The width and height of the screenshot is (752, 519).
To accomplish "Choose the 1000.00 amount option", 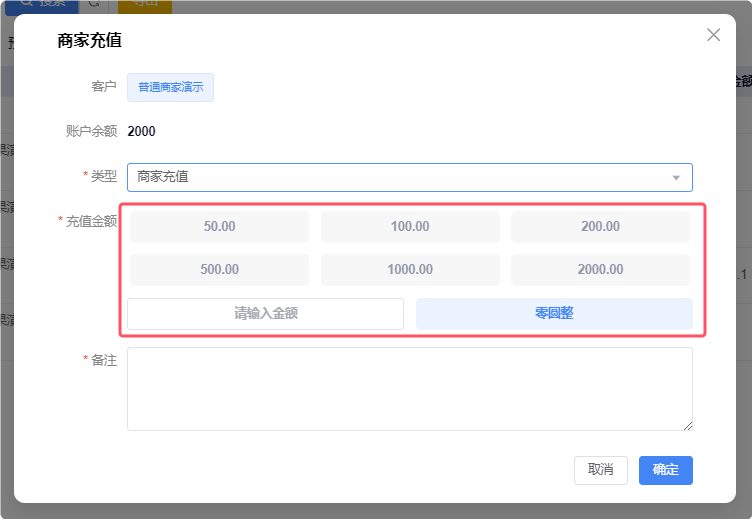I will (x=410, y=270).
